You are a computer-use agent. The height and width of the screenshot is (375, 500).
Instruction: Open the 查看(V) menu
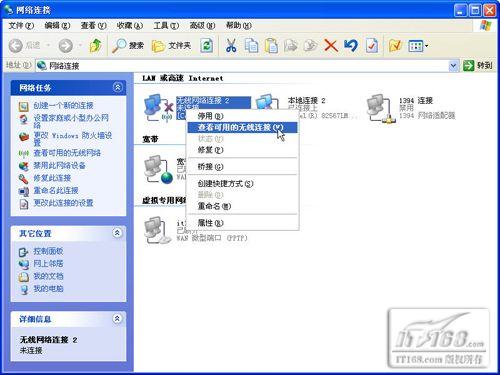coord(93,25)
